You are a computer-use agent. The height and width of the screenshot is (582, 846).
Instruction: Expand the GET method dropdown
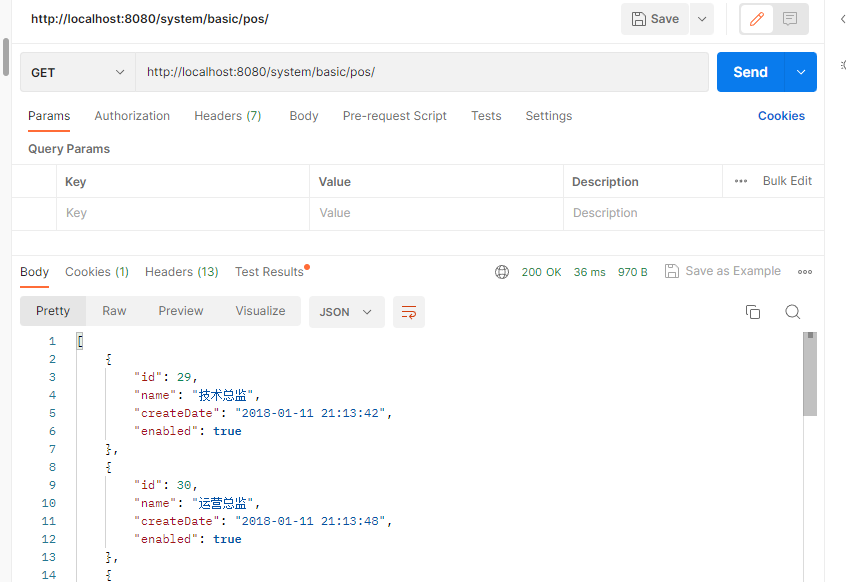[77, 73]
